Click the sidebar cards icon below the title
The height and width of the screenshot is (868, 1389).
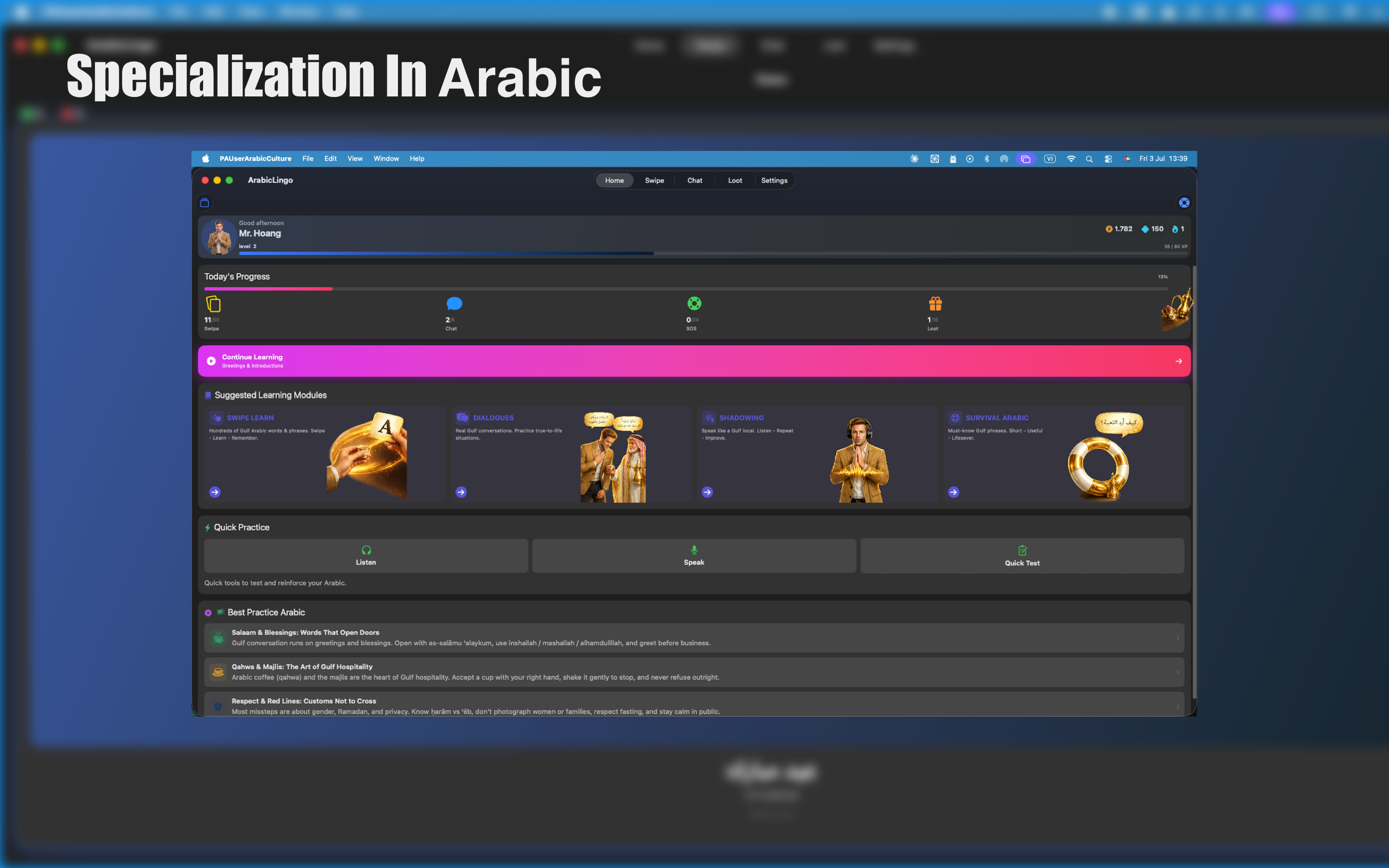[204, 203]
